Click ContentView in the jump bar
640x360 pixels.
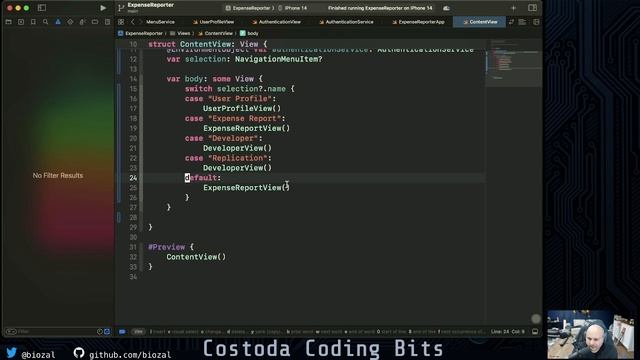[215, 33]
